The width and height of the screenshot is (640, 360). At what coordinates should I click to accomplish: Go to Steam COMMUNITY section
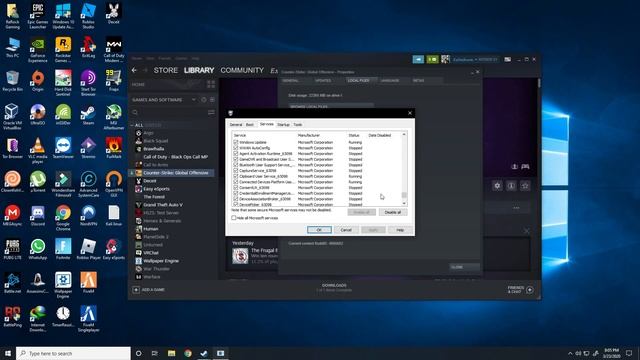coord(242,70)
